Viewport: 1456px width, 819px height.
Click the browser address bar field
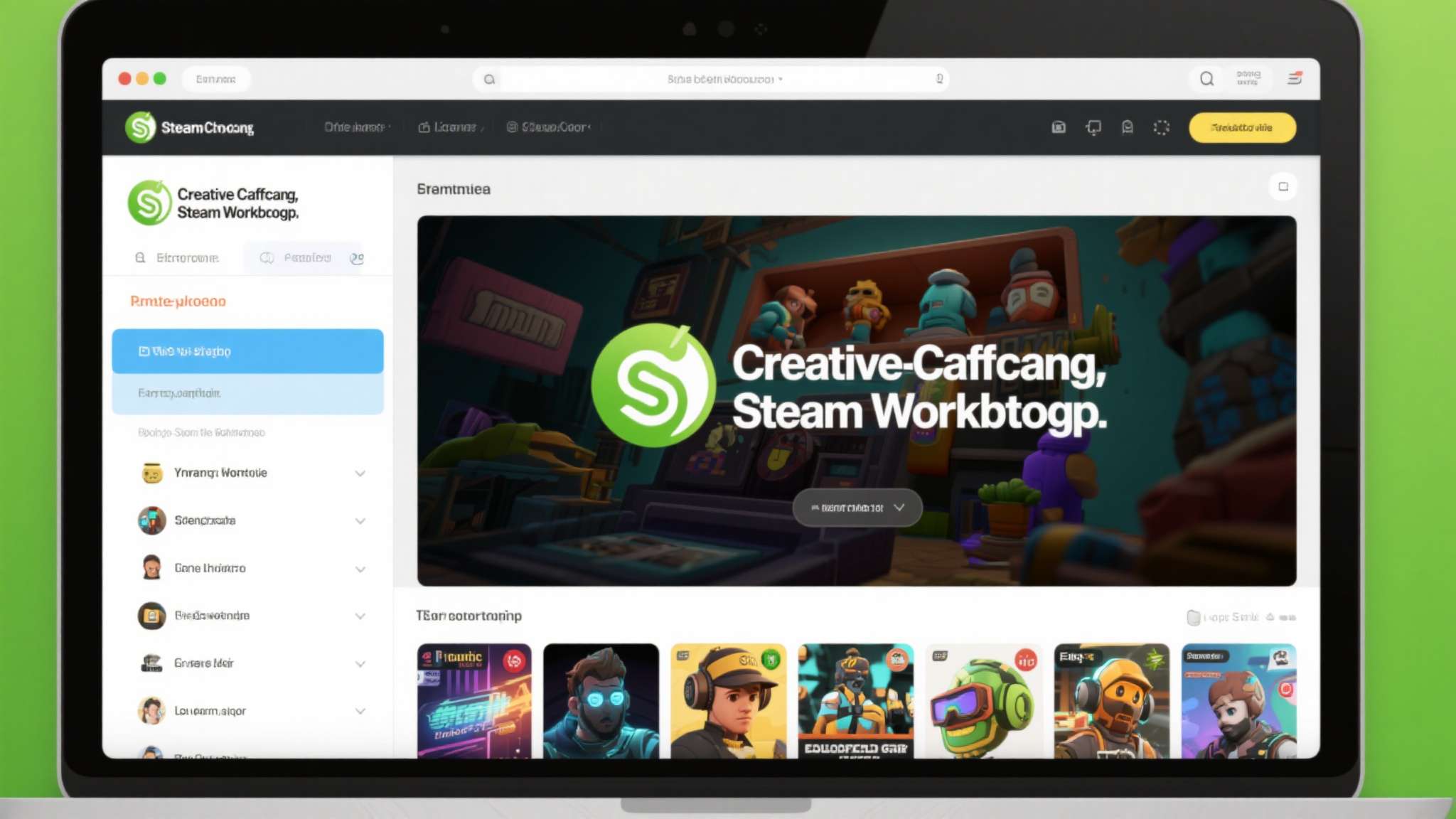click(711, 79)
